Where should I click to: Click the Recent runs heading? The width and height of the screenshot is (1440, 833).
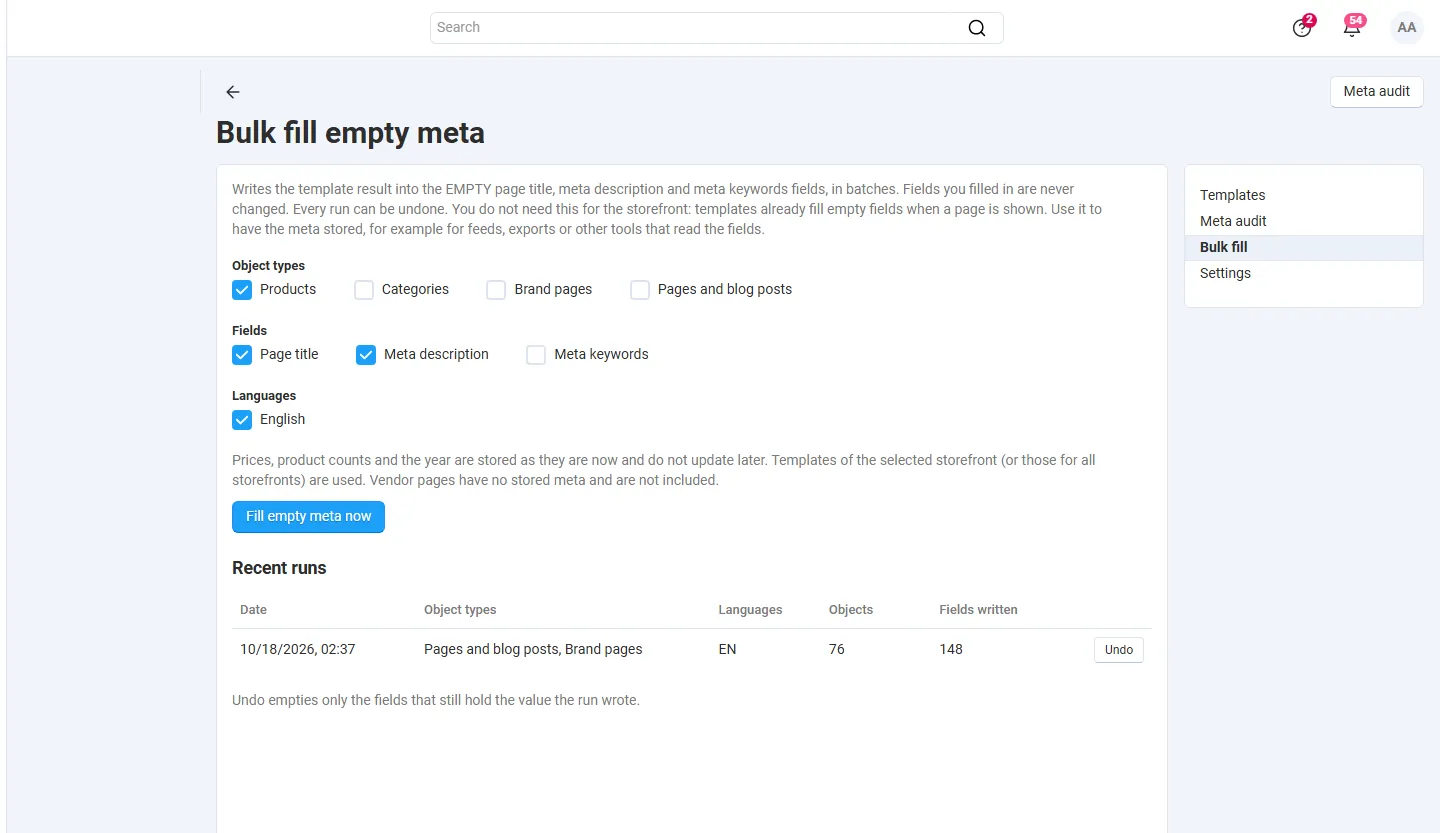coord(279,568)
